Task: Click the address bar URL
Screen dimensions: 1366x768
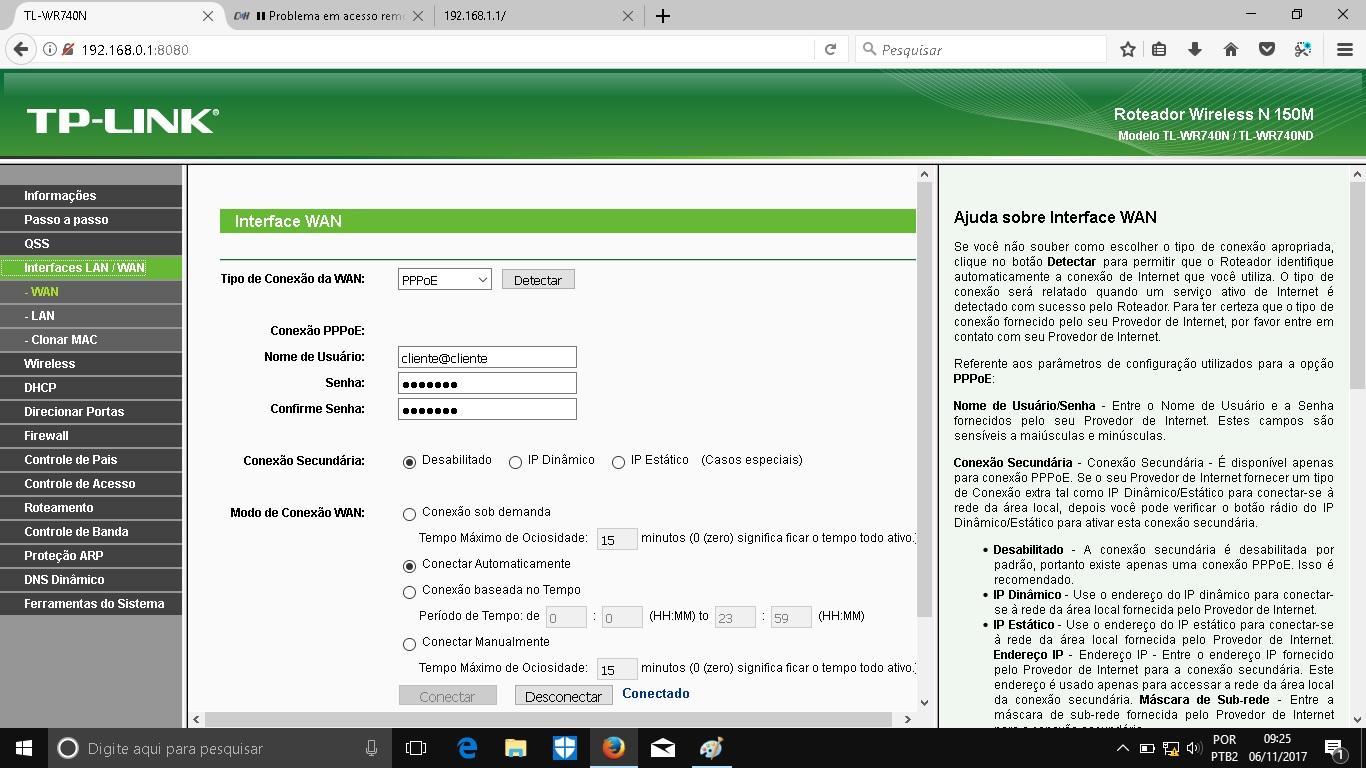Action: (x=135, y=49)
